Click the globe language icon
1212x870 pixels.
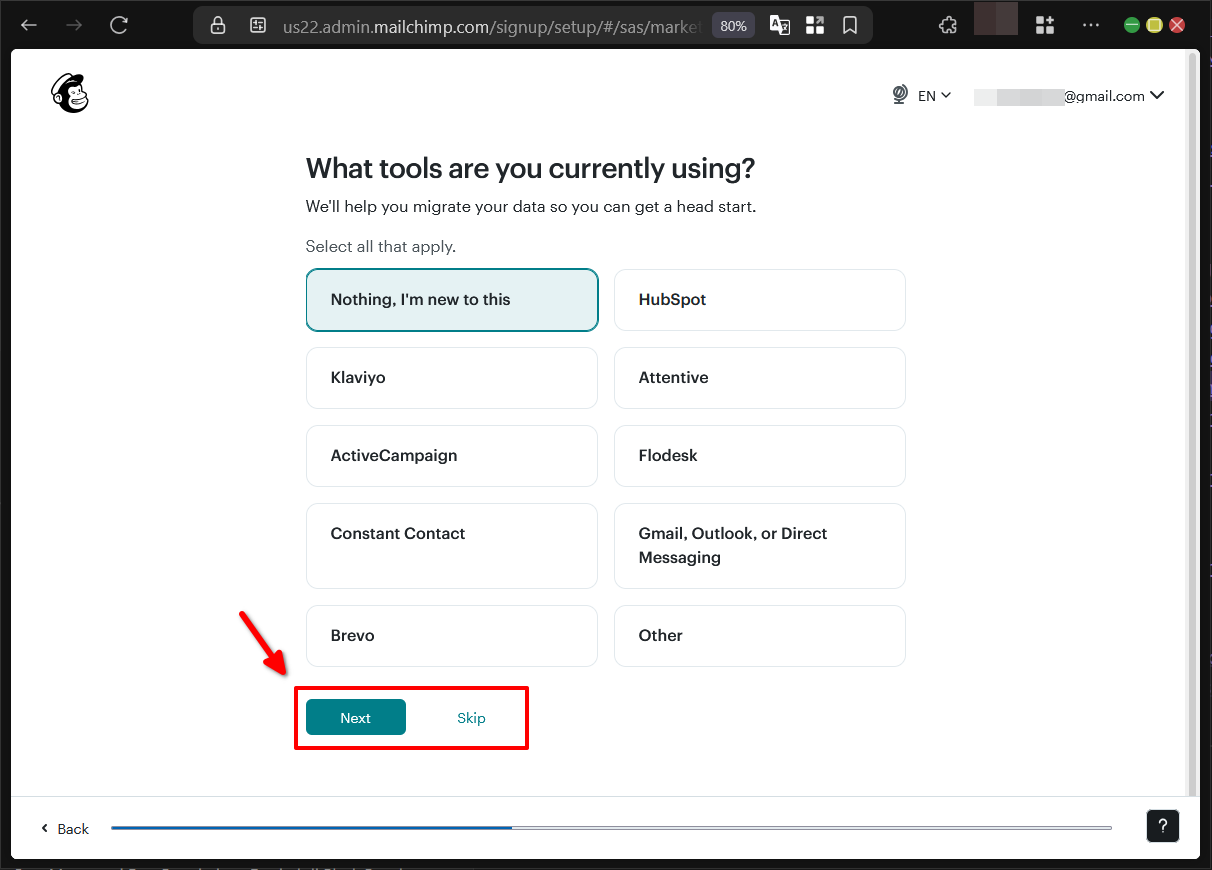click(899, 94)
